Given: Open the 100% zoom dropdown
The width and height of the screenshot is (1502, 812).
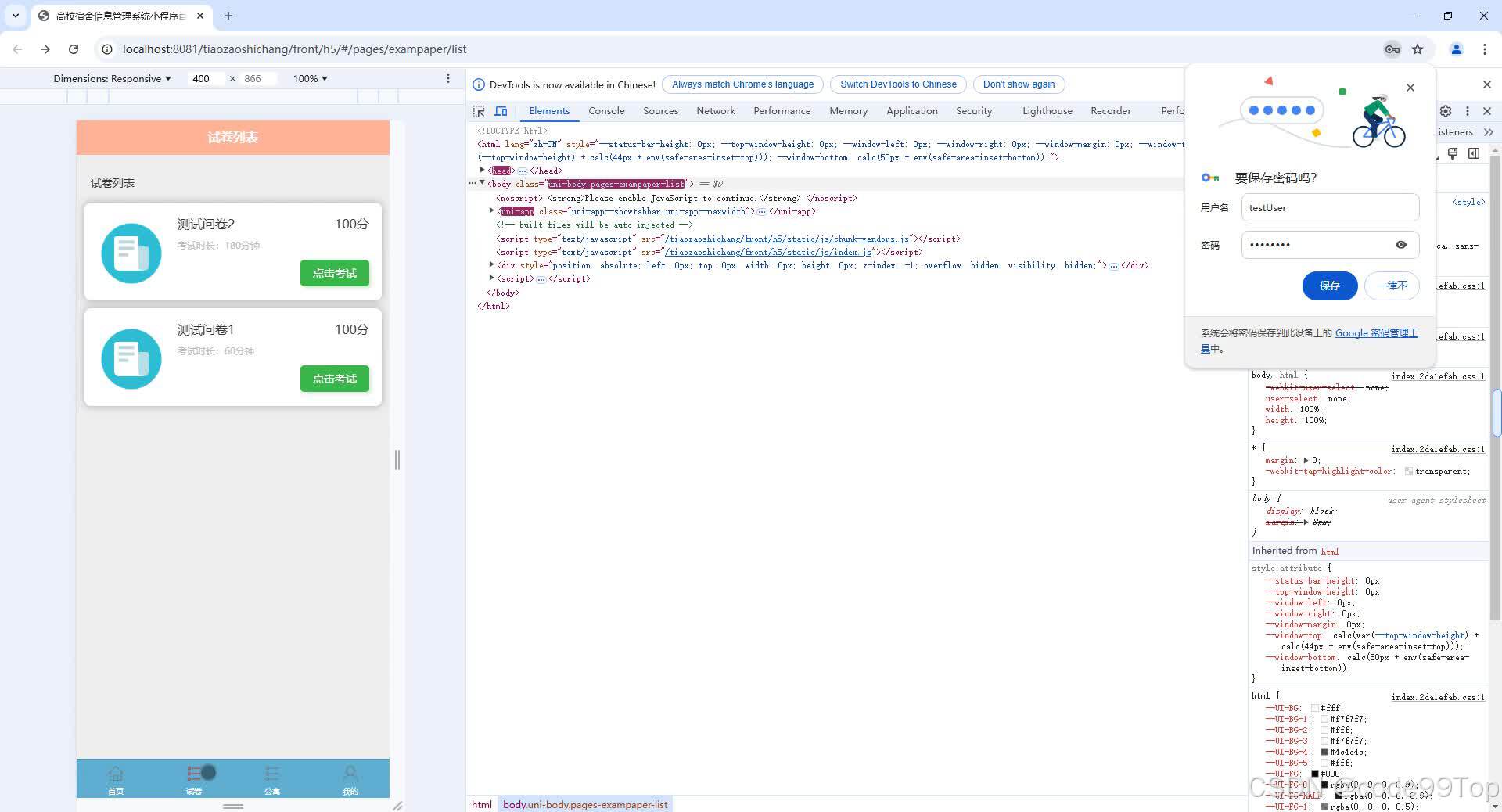Looking at the screenshot, I should point(311,78).
